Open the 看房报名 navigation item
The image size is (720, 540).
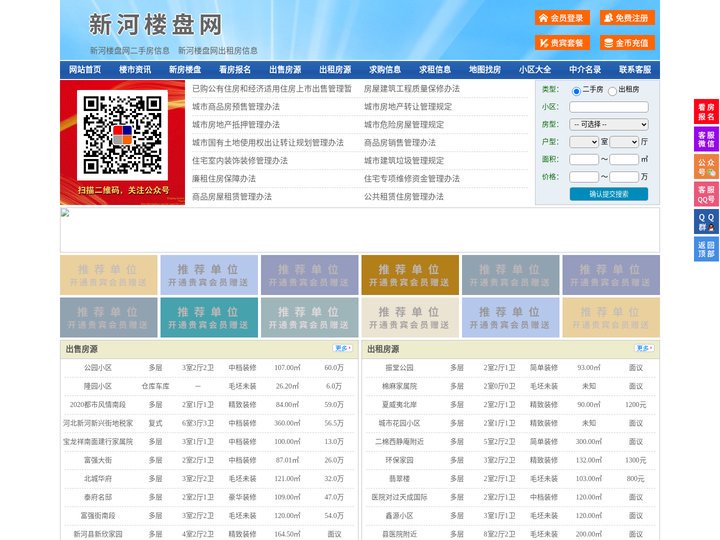pos(235,70)
